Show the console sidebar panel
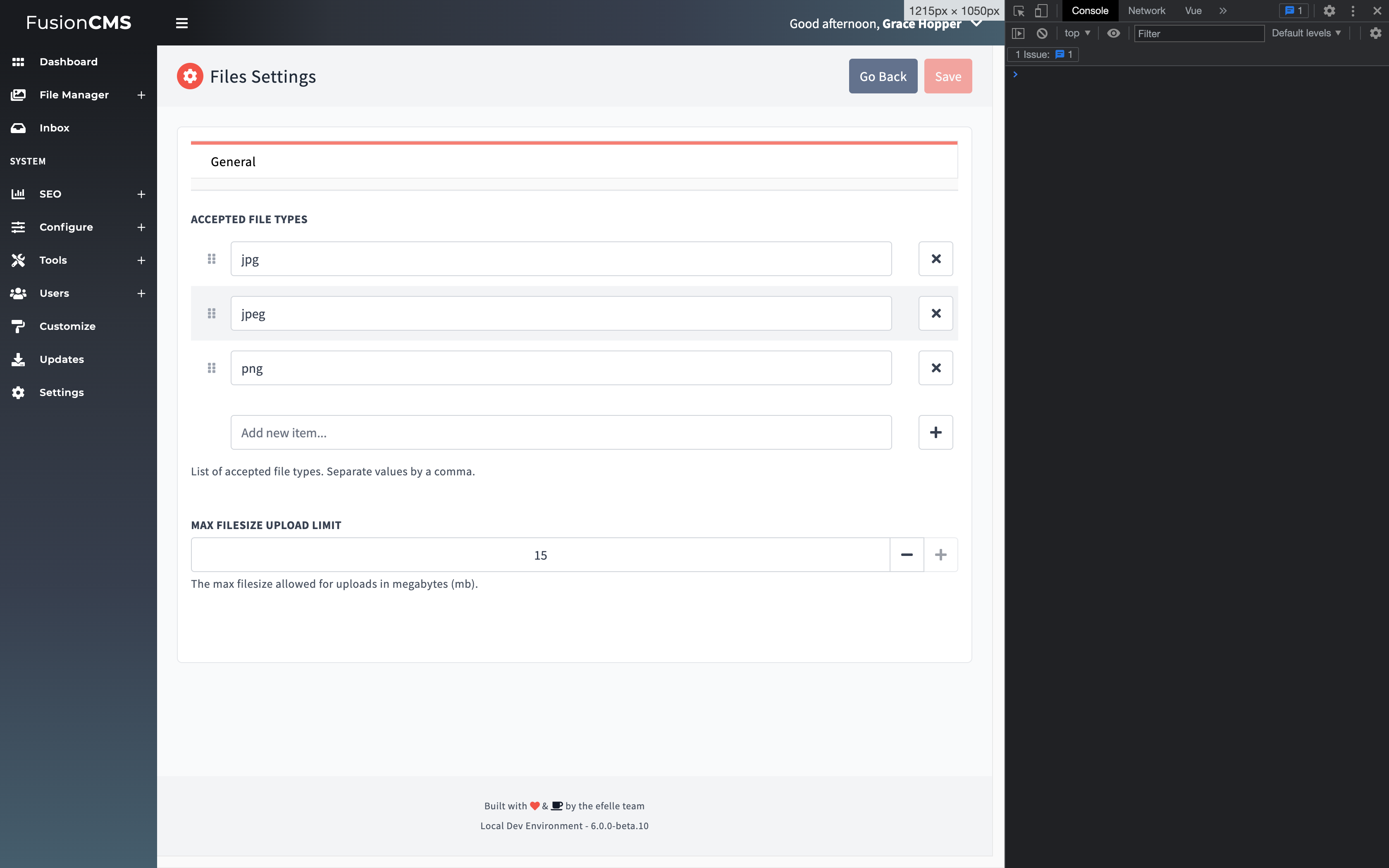This screenshot has width=1389, height=868. 1018,33
